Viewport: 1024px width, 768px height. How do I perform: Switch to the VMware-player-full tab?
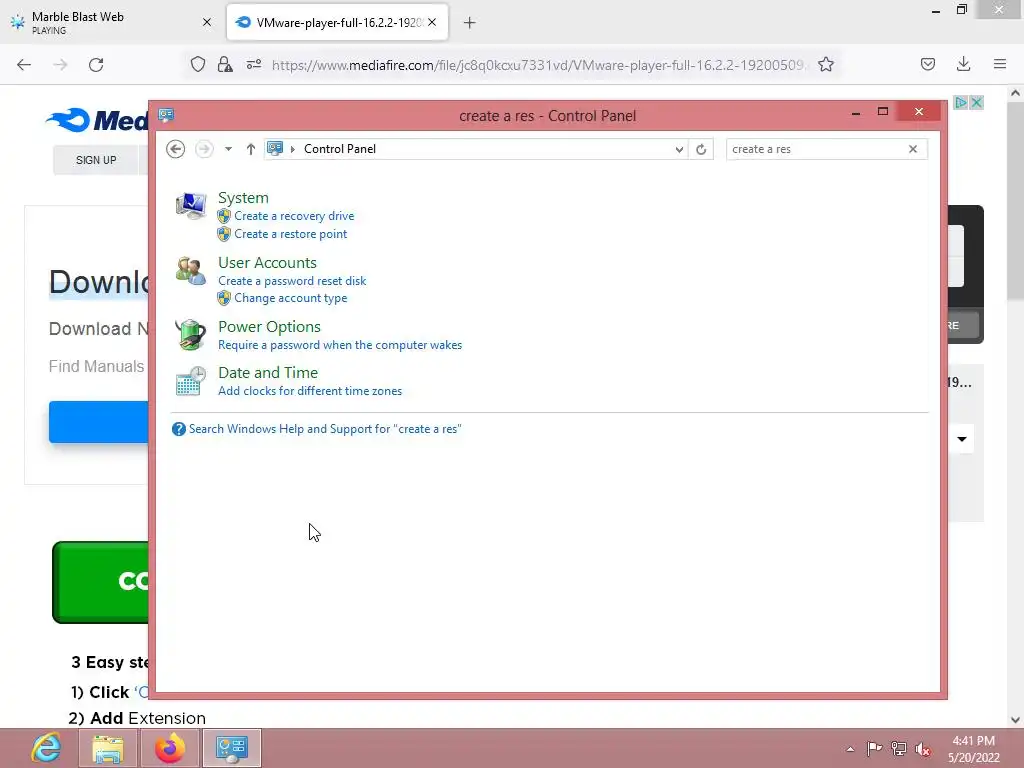(337, 22)
